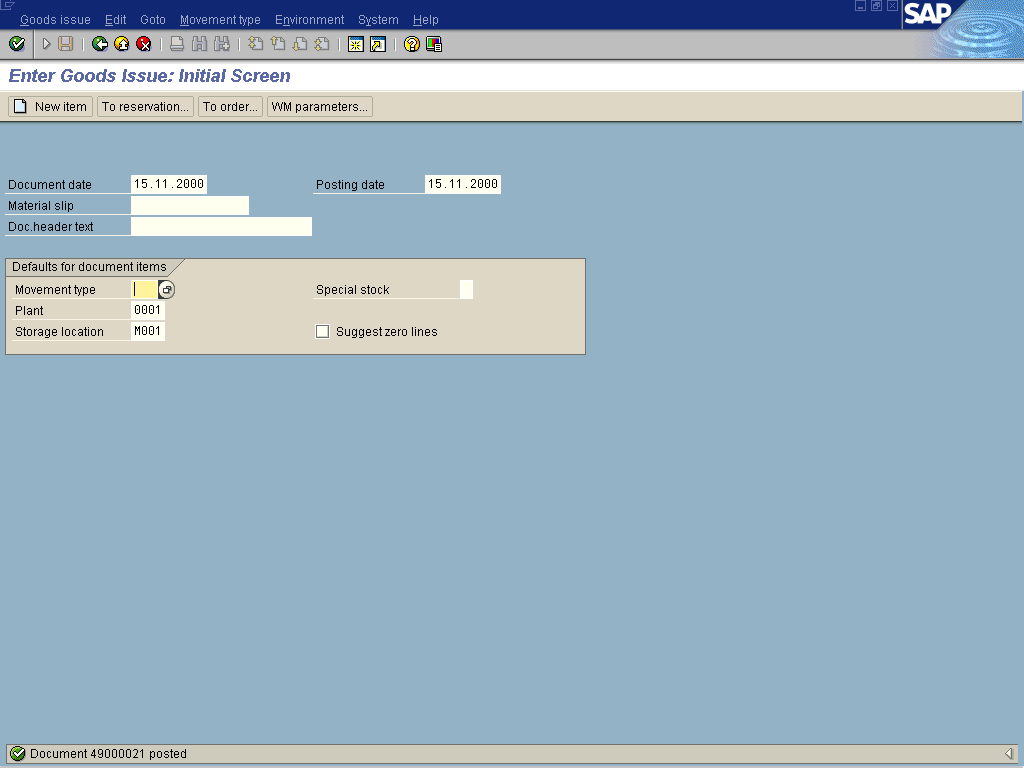Click the Document 49000021 posted message

click(108, 754)
